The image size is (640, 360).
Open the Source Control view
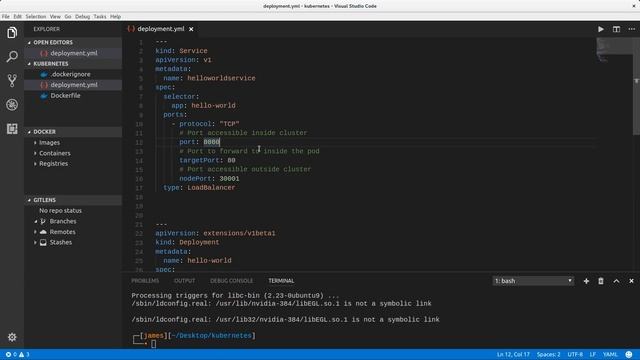point(12,80)
